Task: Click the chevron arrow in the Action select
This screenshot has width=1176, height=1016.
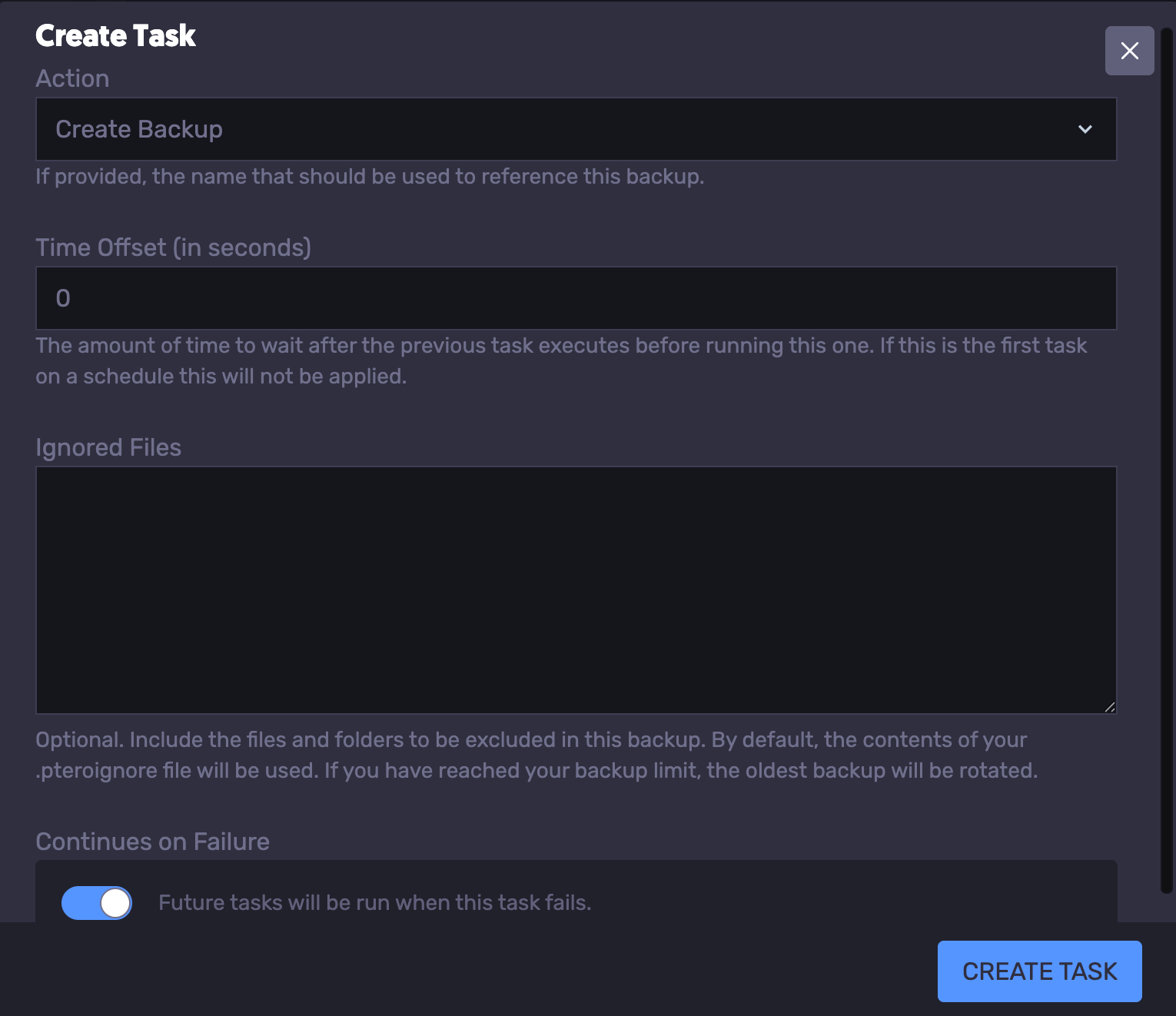Action: pyautogui.click(x=1085, y=129)
